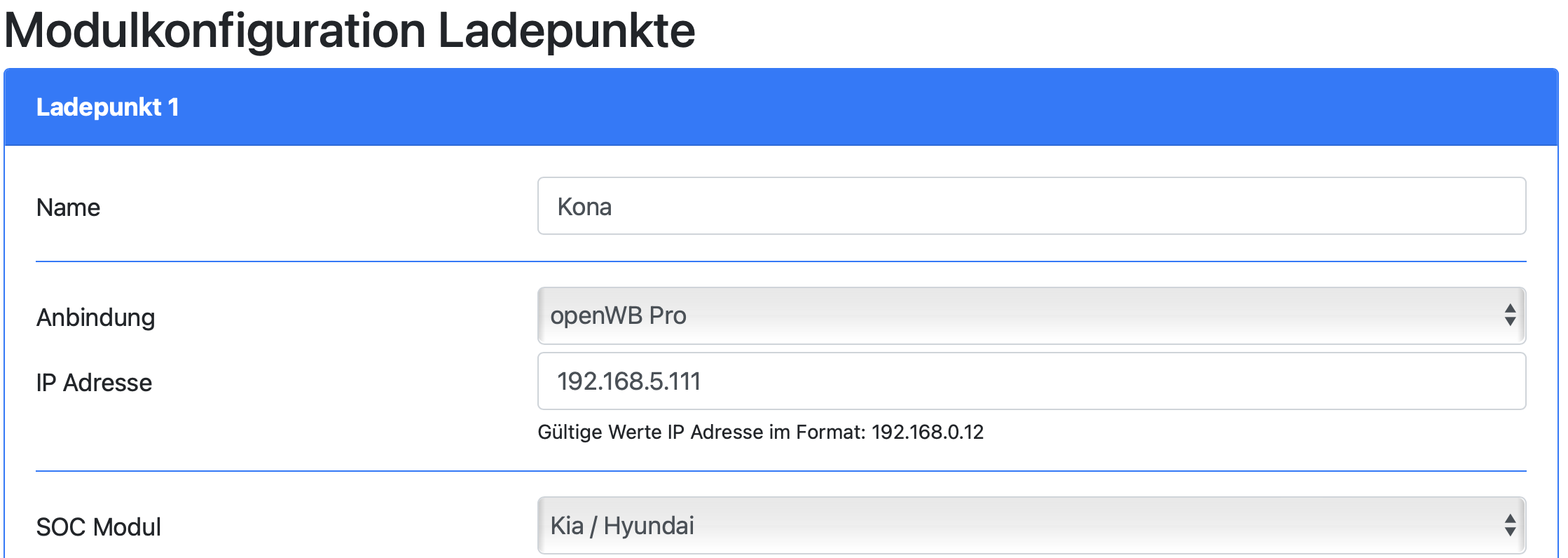Click the word Kona inside the Name field
The width and height of the screenshot is (1568, 558).
click(x=584, y=207)
